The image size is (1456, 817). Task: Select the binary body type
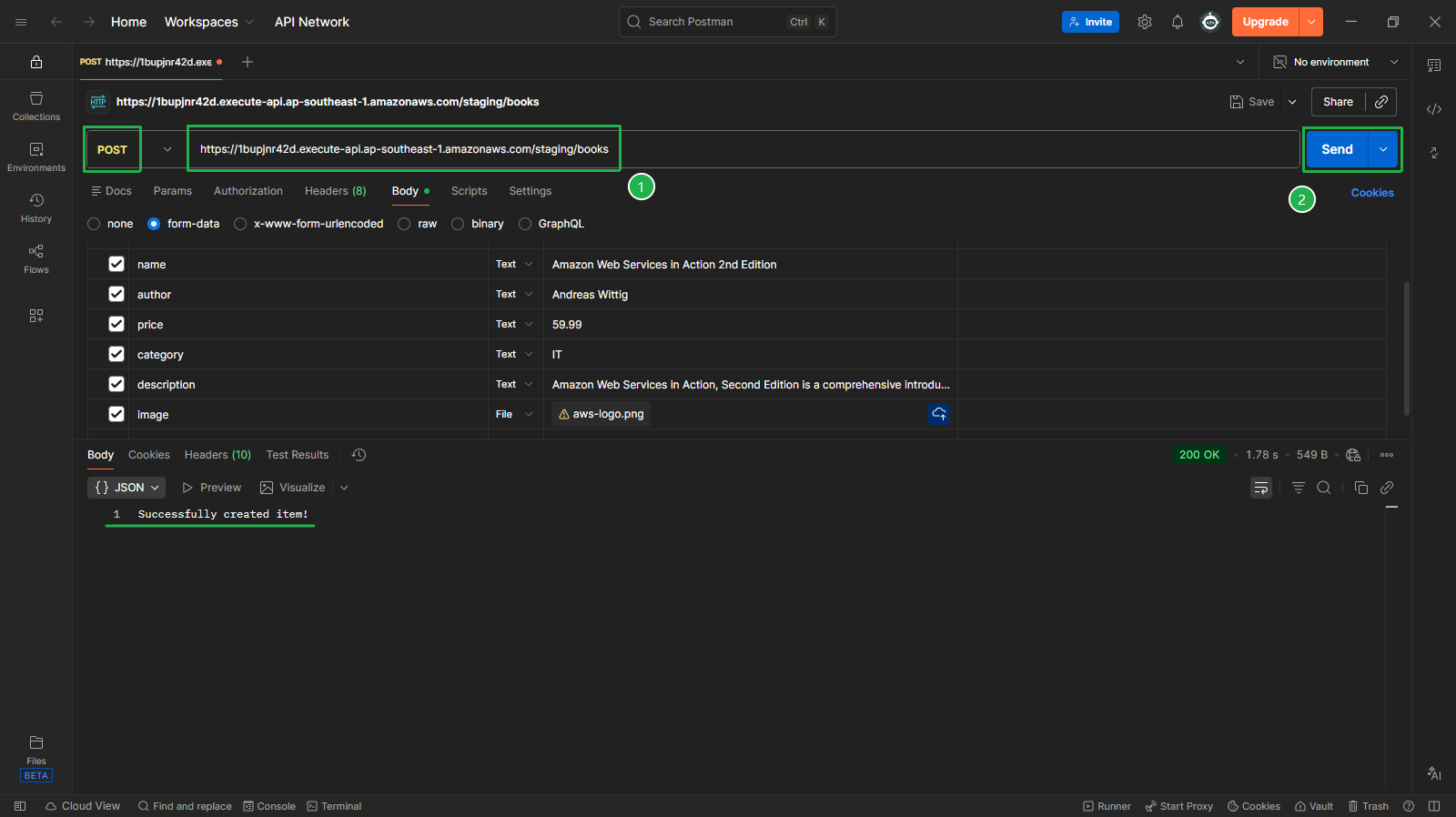click(x=458, y=224)
